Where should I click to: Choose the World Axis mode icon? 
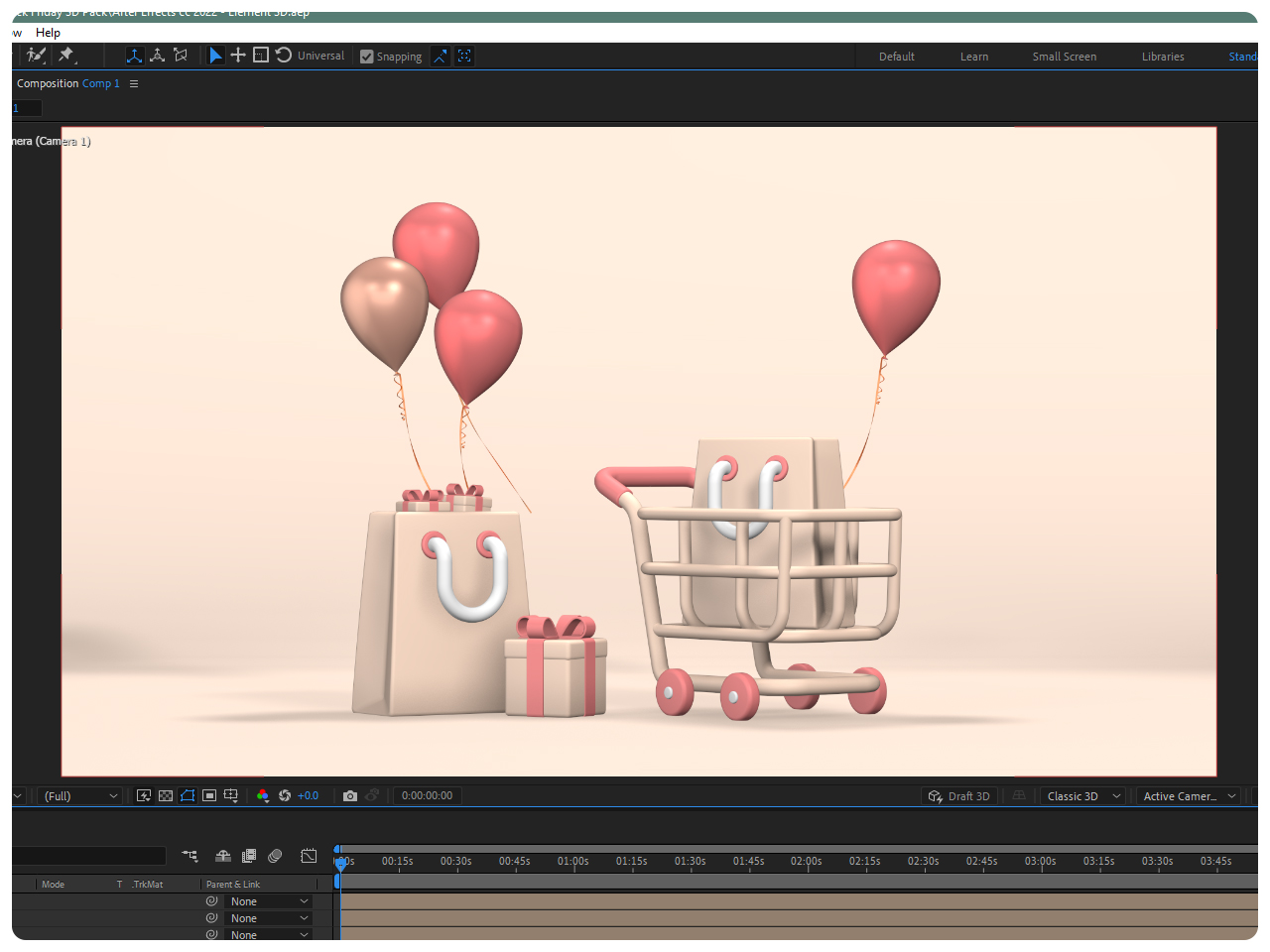click(x=157, y=56)
